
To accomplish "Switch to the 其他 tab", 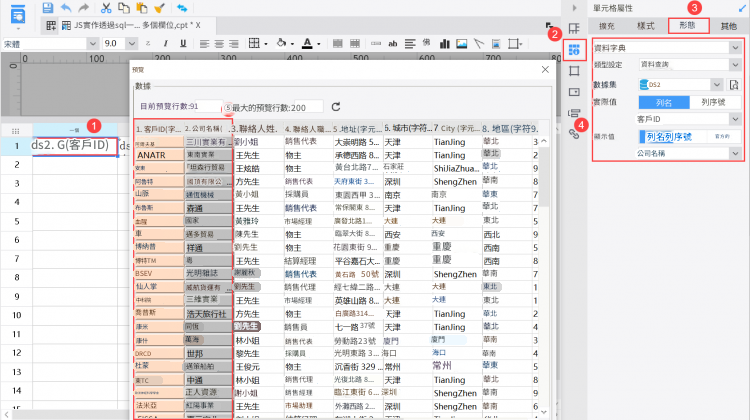I will click(x=729, y=26).
